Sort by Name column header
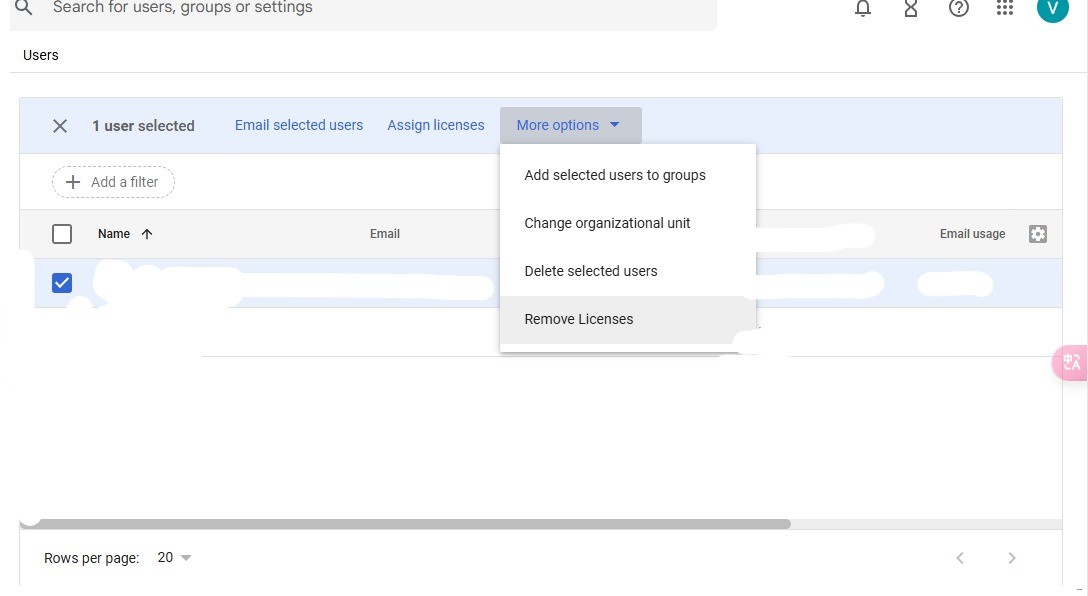This screenshot has height=596, width=1088. point(115,234)
